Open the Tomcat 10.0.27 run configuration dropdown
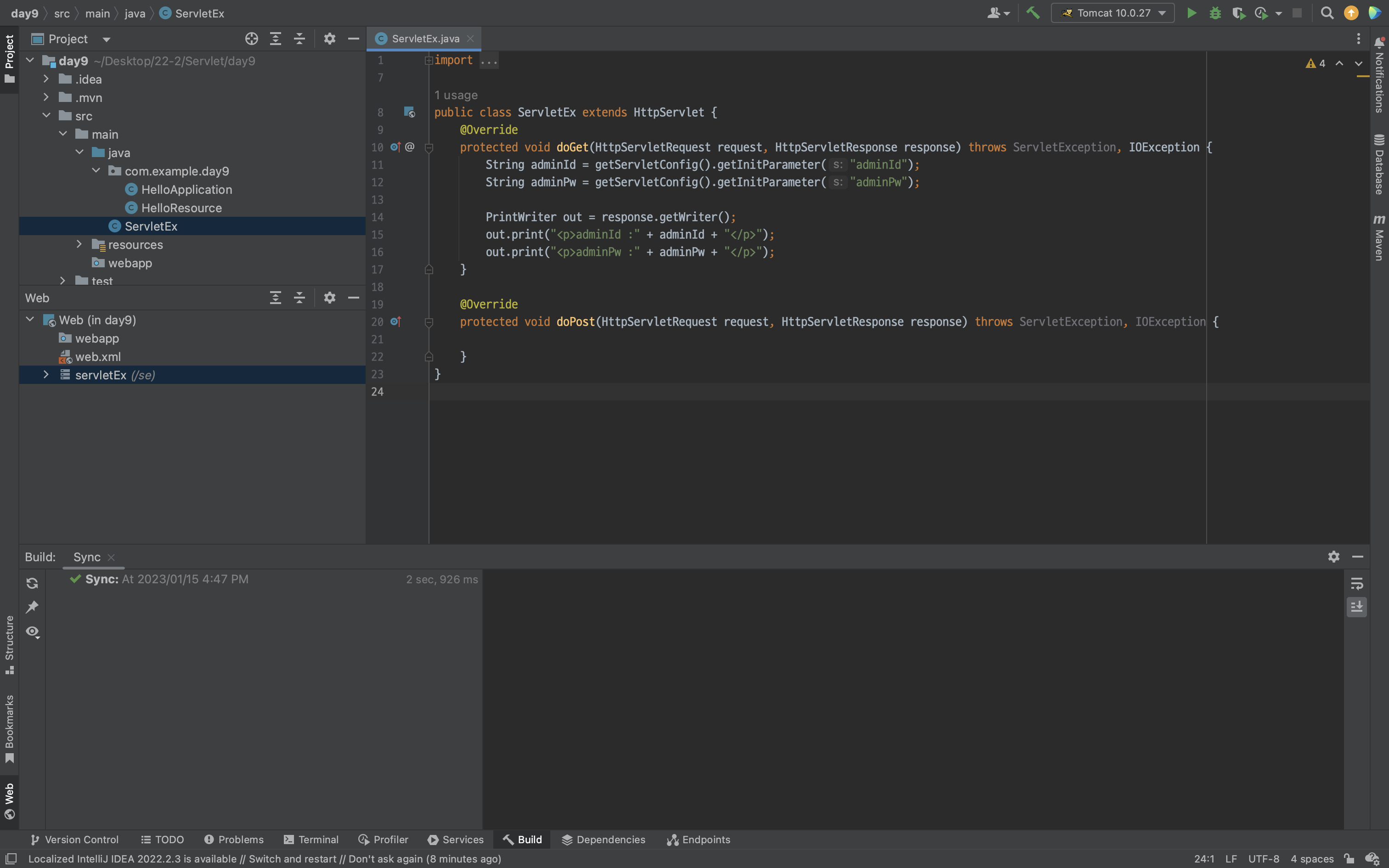1389x868 pixels. click(1112, 13)
